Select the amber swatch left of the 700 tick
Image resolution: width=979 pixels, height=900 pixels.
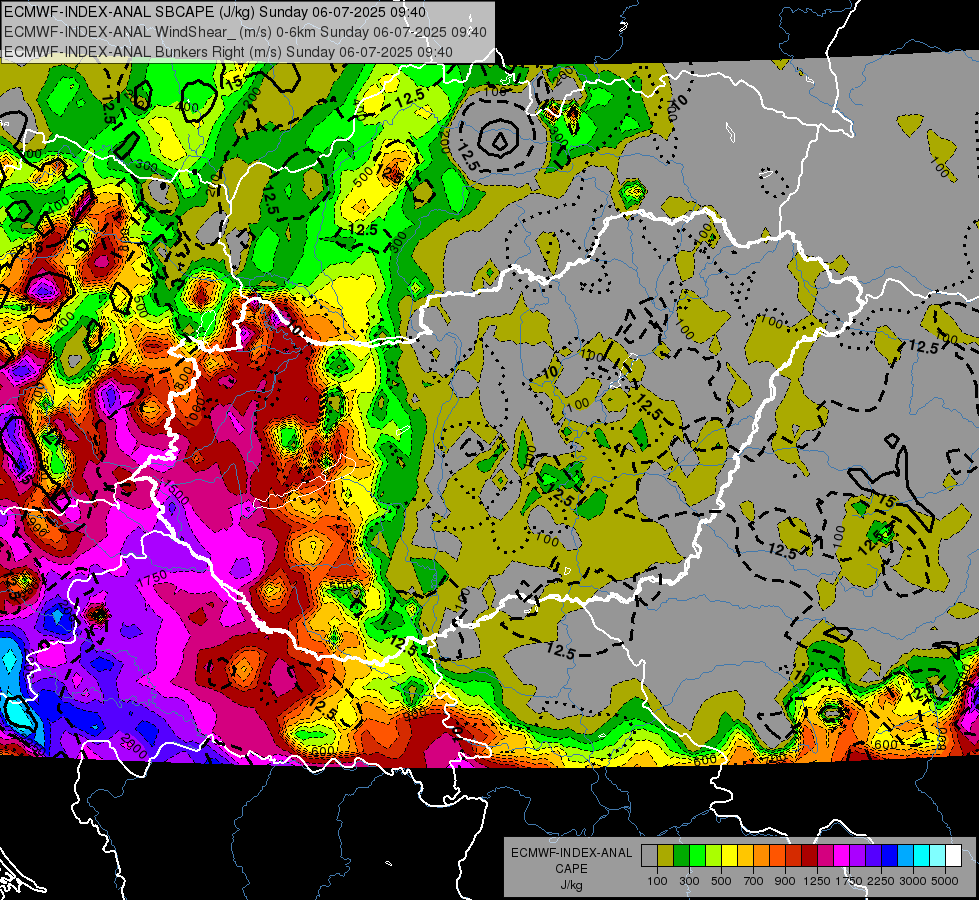tap(745, 855)
